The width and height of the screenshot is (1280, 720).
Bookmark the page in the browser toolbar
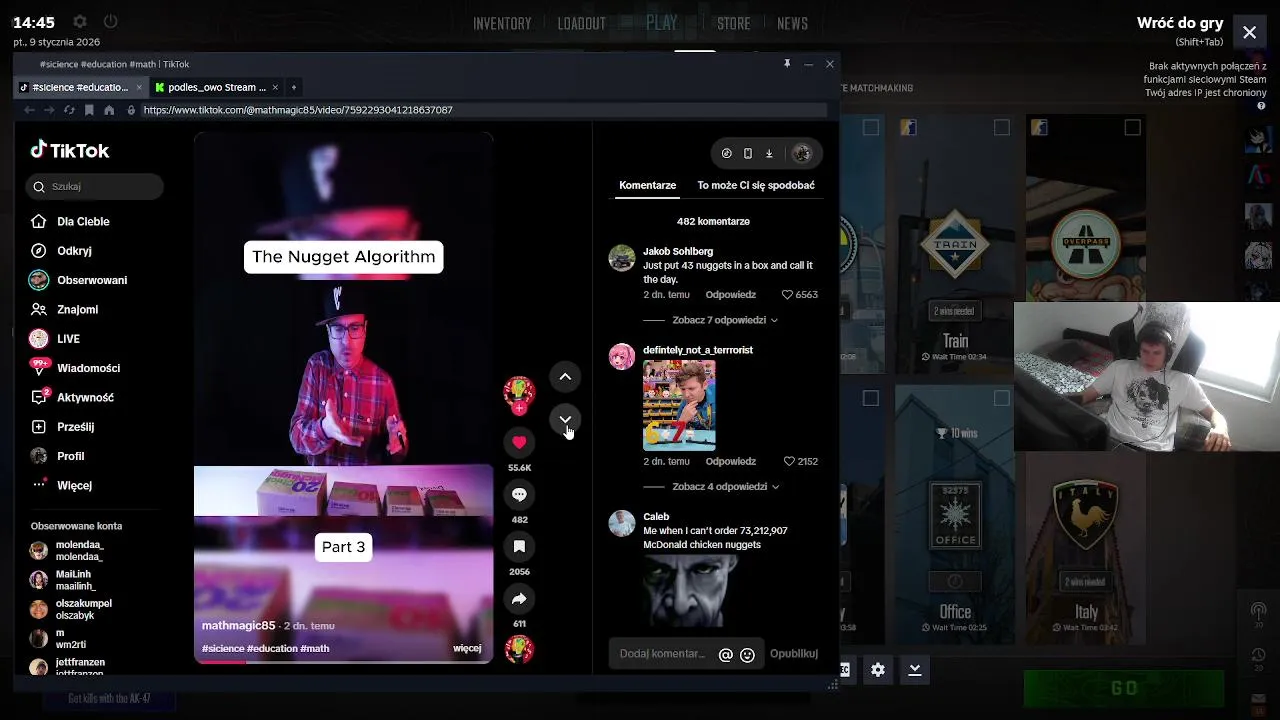pos(89,110)
